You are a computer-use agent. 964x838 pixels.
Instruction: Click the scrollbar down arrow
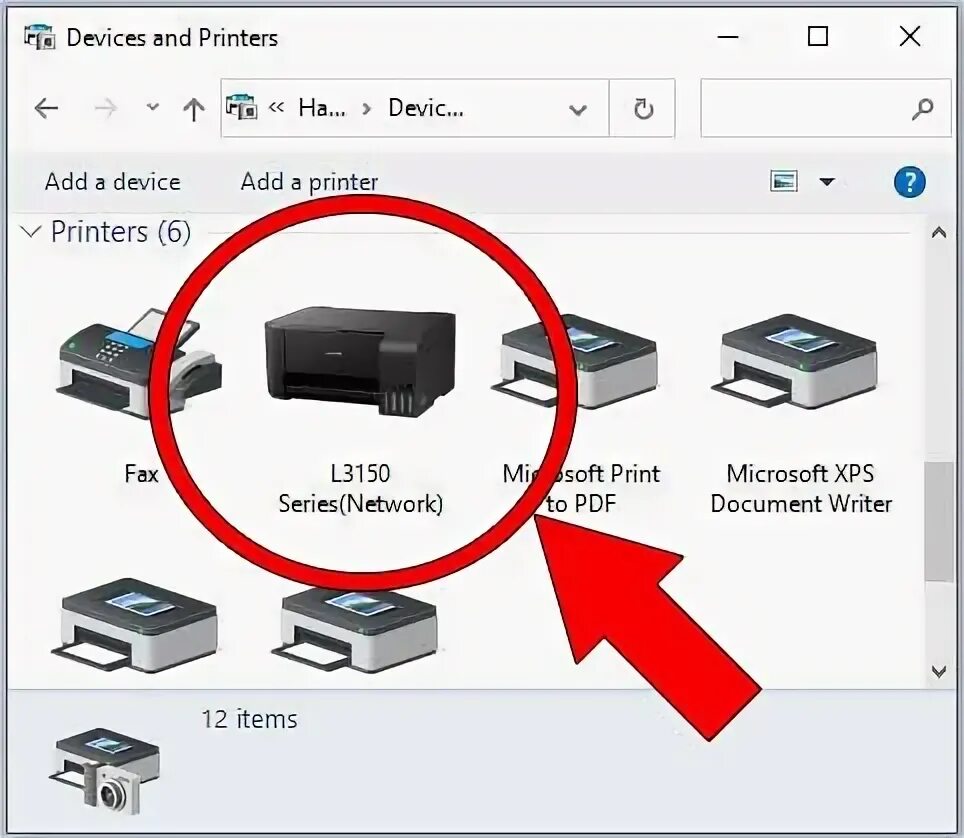[938, 671]
